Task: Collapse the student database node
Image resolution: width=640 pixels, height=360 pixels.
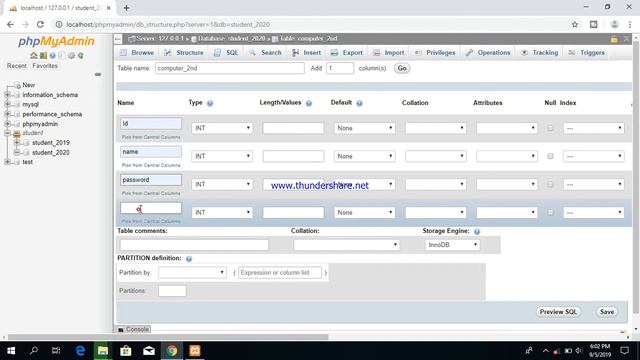Action: point(7,133)
